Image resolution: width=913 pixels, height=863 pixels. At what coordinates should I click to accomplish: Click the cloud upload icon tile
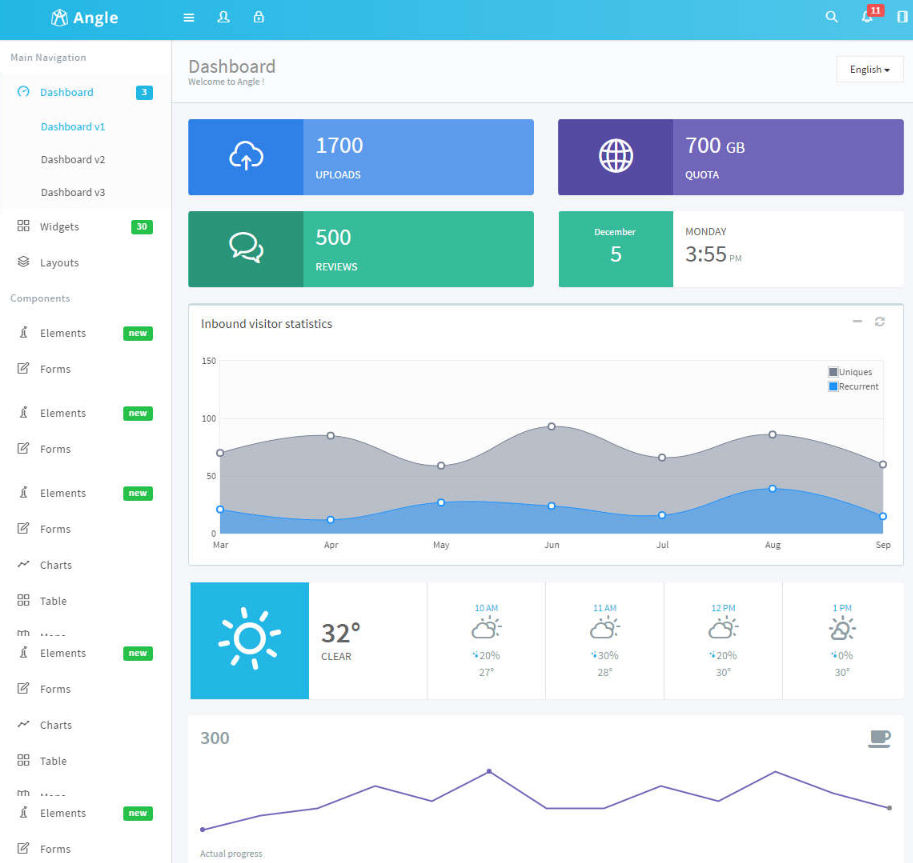click(x=246, y=156)
